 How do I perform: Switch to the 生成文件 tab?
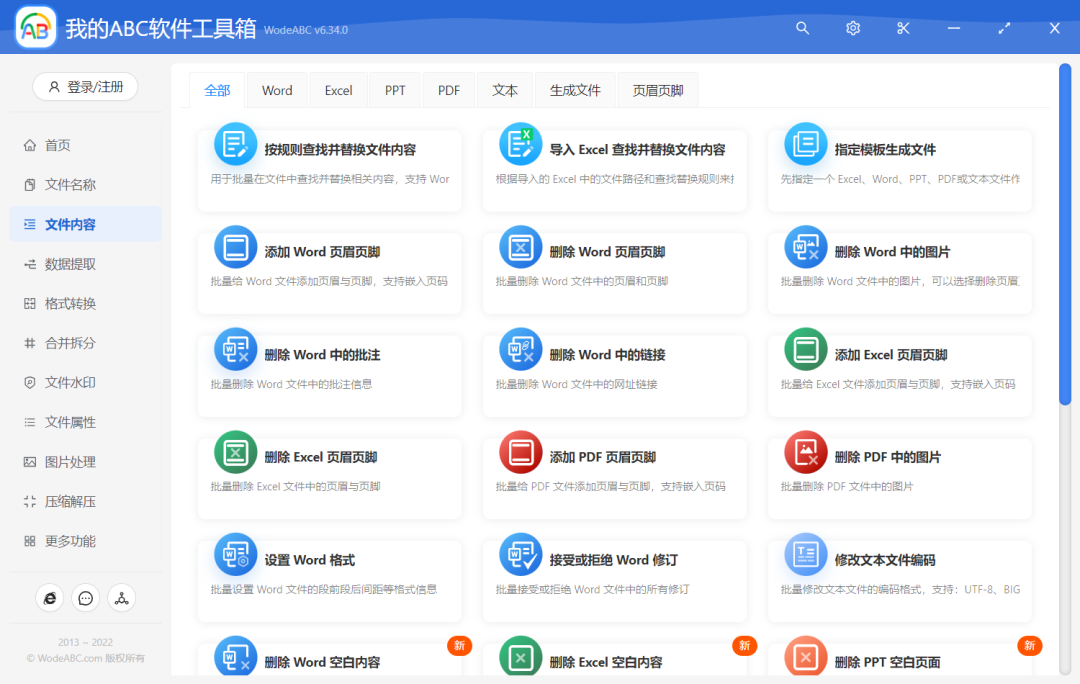(575, 90)
